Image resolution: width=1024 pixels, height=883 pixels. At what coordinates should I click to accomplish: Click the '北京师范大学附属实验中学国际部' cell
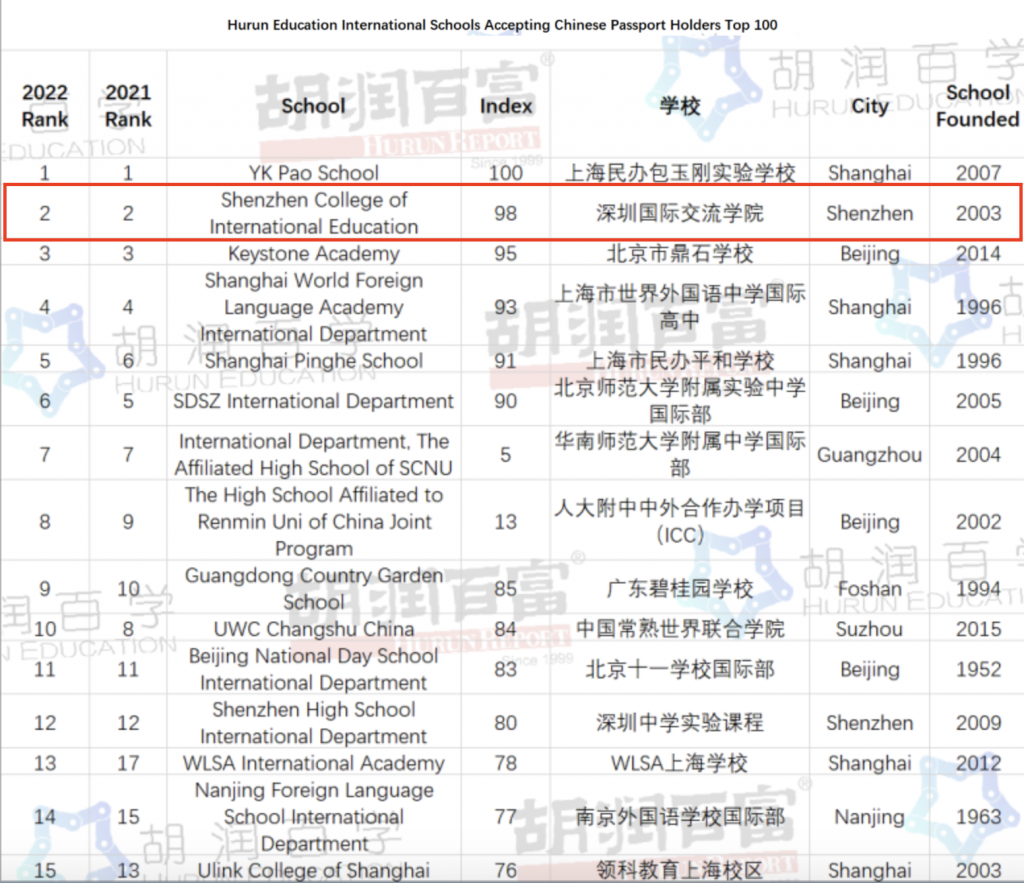coord(680,401)
